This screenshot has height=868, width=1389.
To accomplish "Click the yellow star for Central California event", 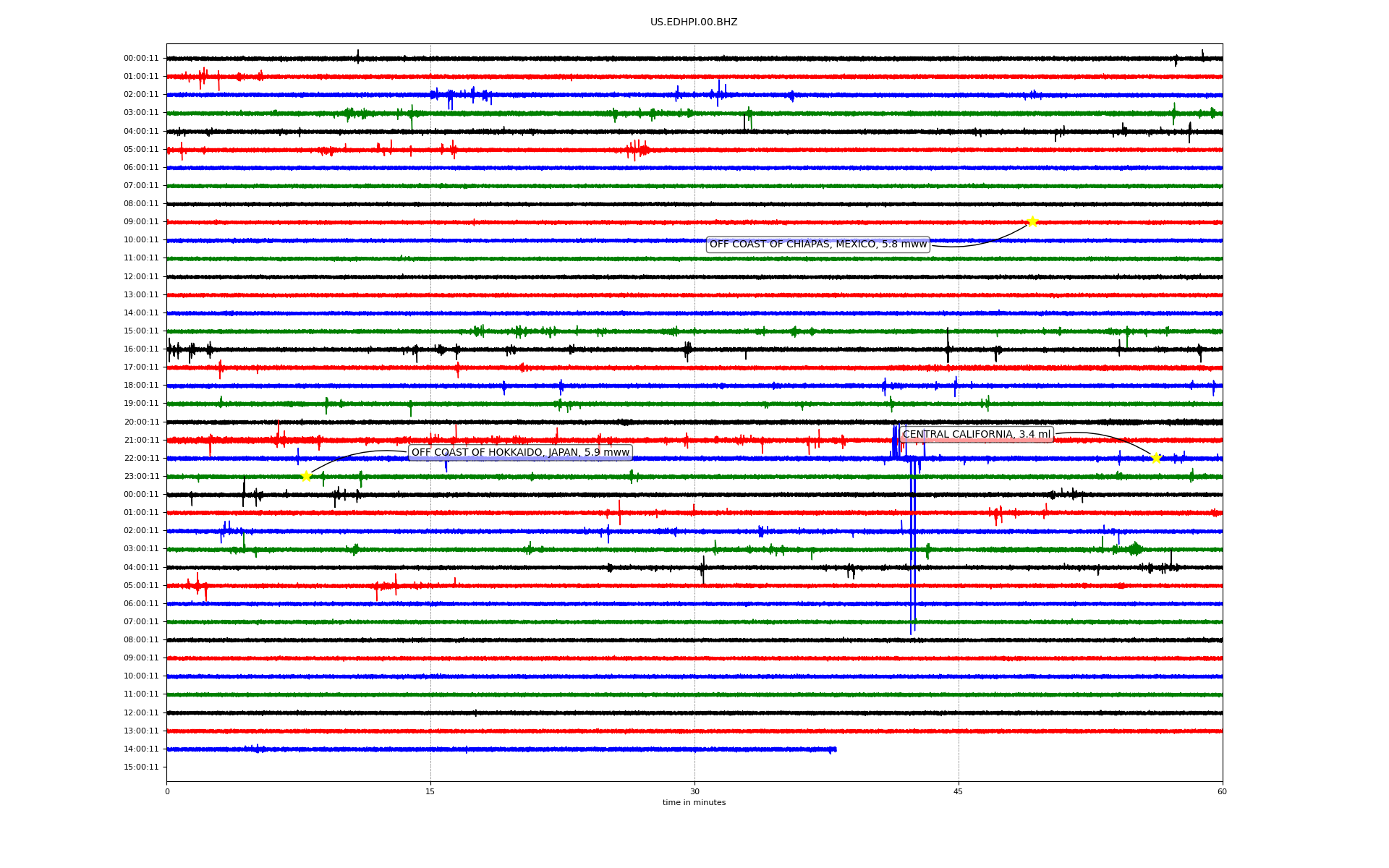I will coord(1155,458).
